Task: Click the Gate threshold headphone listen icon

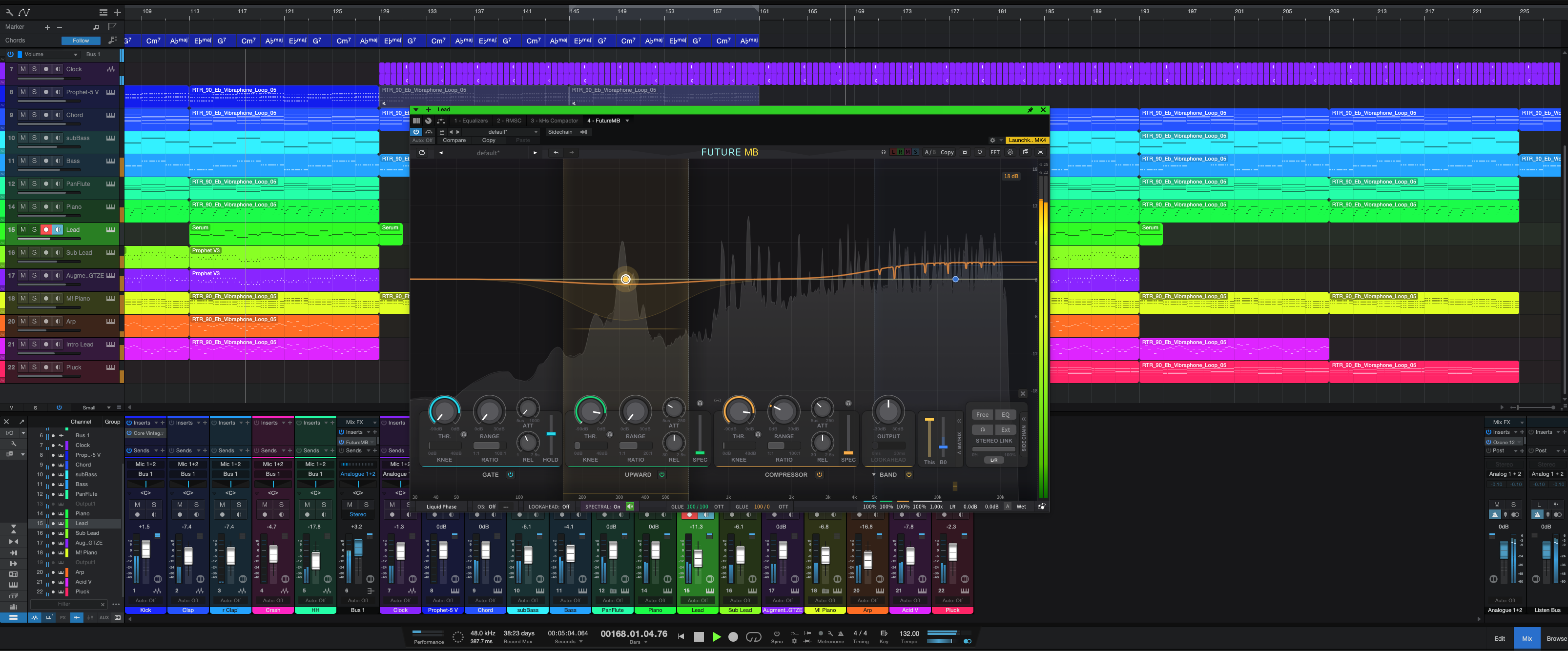Action: click(463, 434)
